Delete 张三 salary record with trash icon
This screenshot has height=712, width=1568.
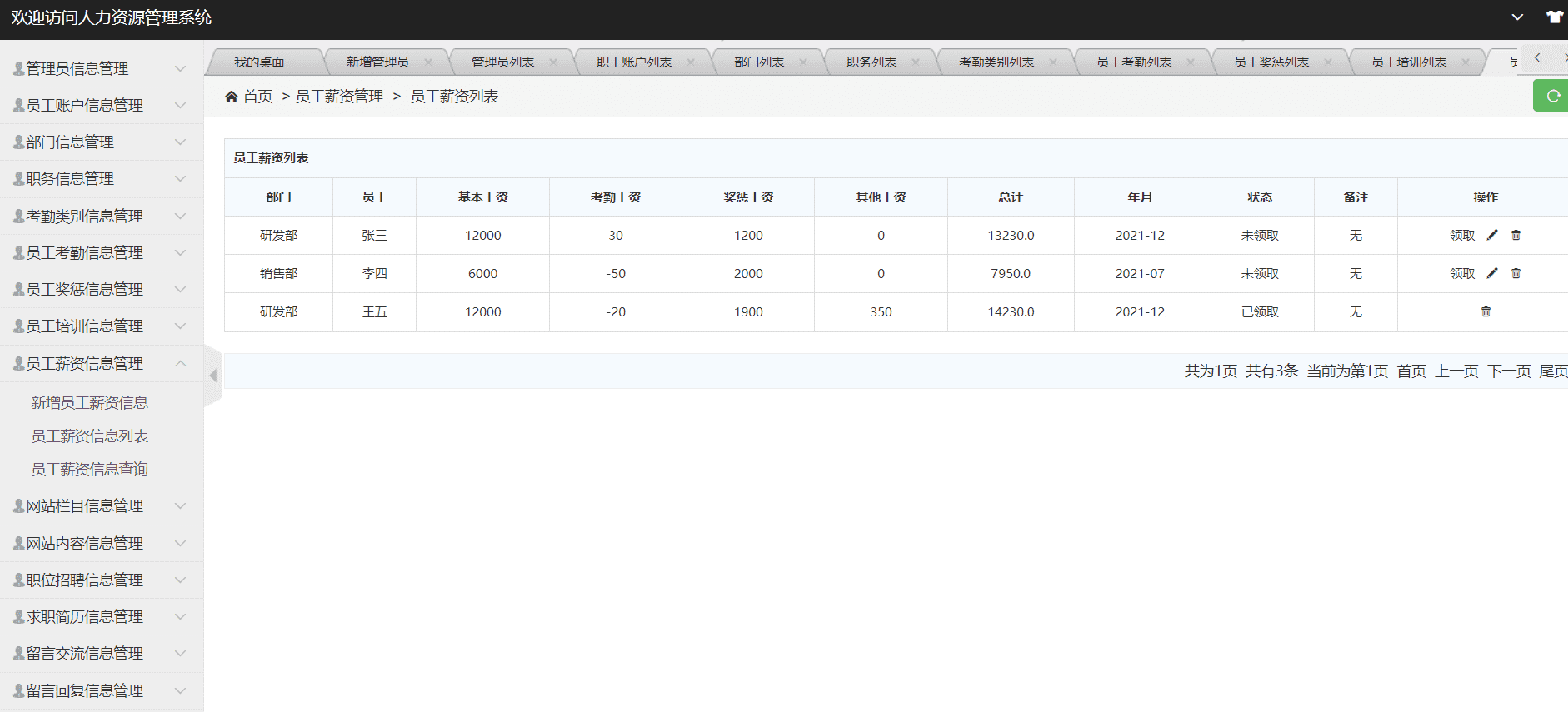click(1516, 235)
